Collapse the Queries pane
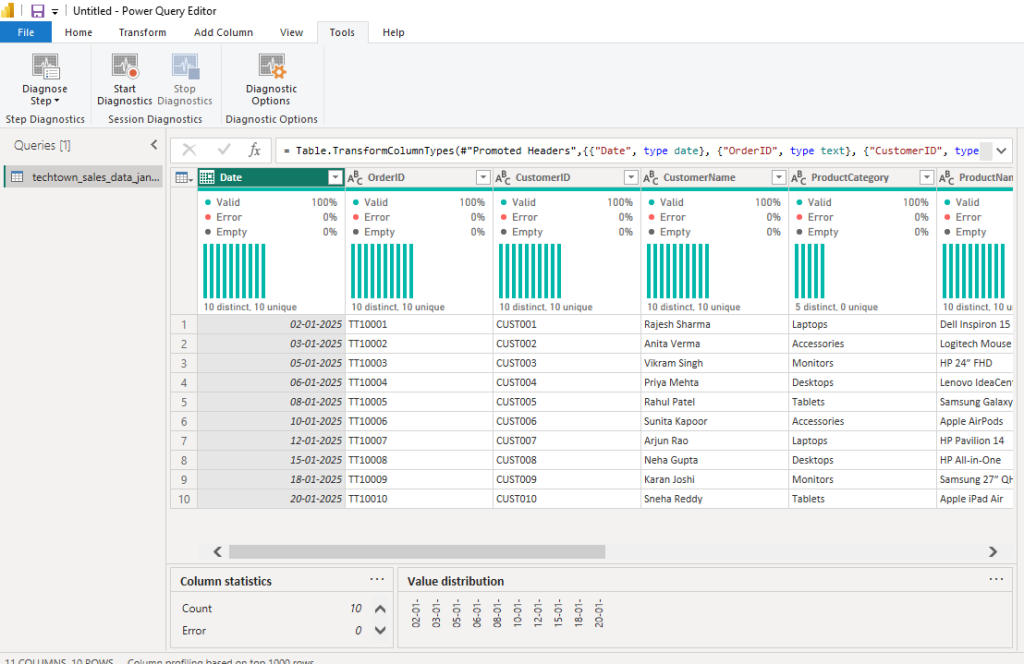 click(154, 145)
